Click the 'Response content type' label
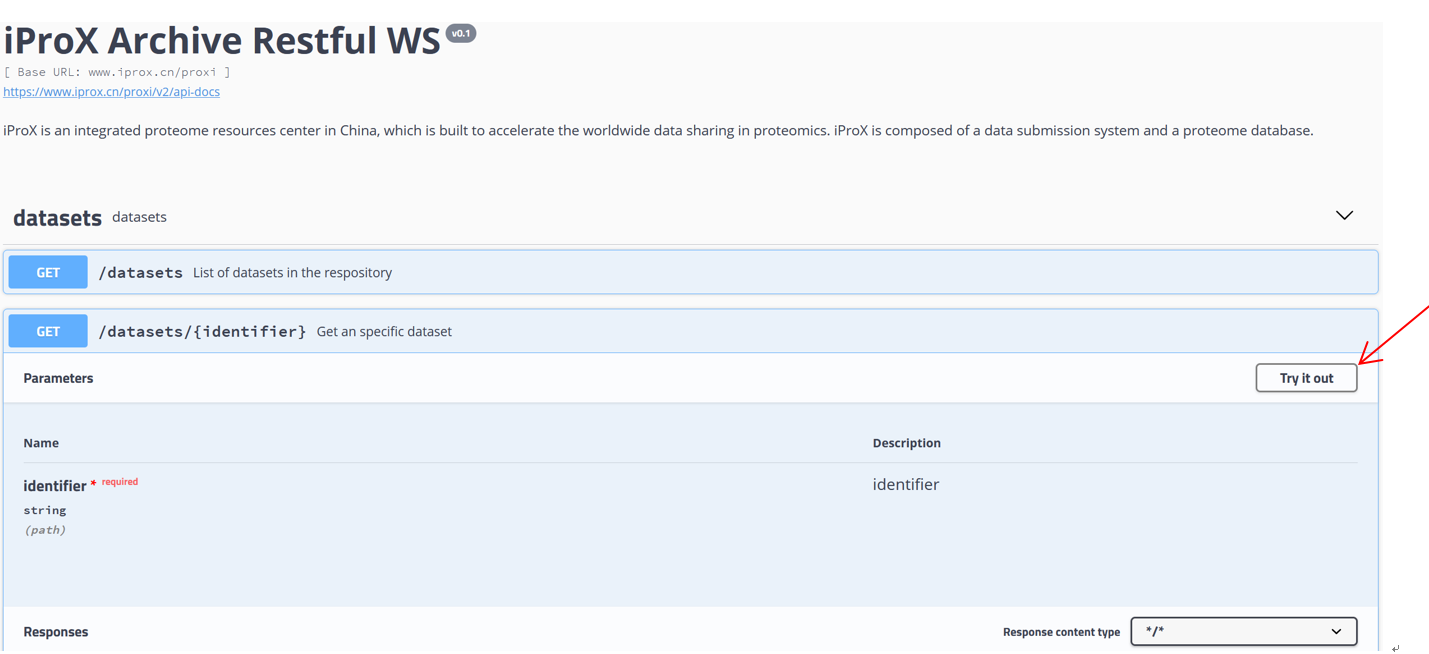 coord(1061,632)
